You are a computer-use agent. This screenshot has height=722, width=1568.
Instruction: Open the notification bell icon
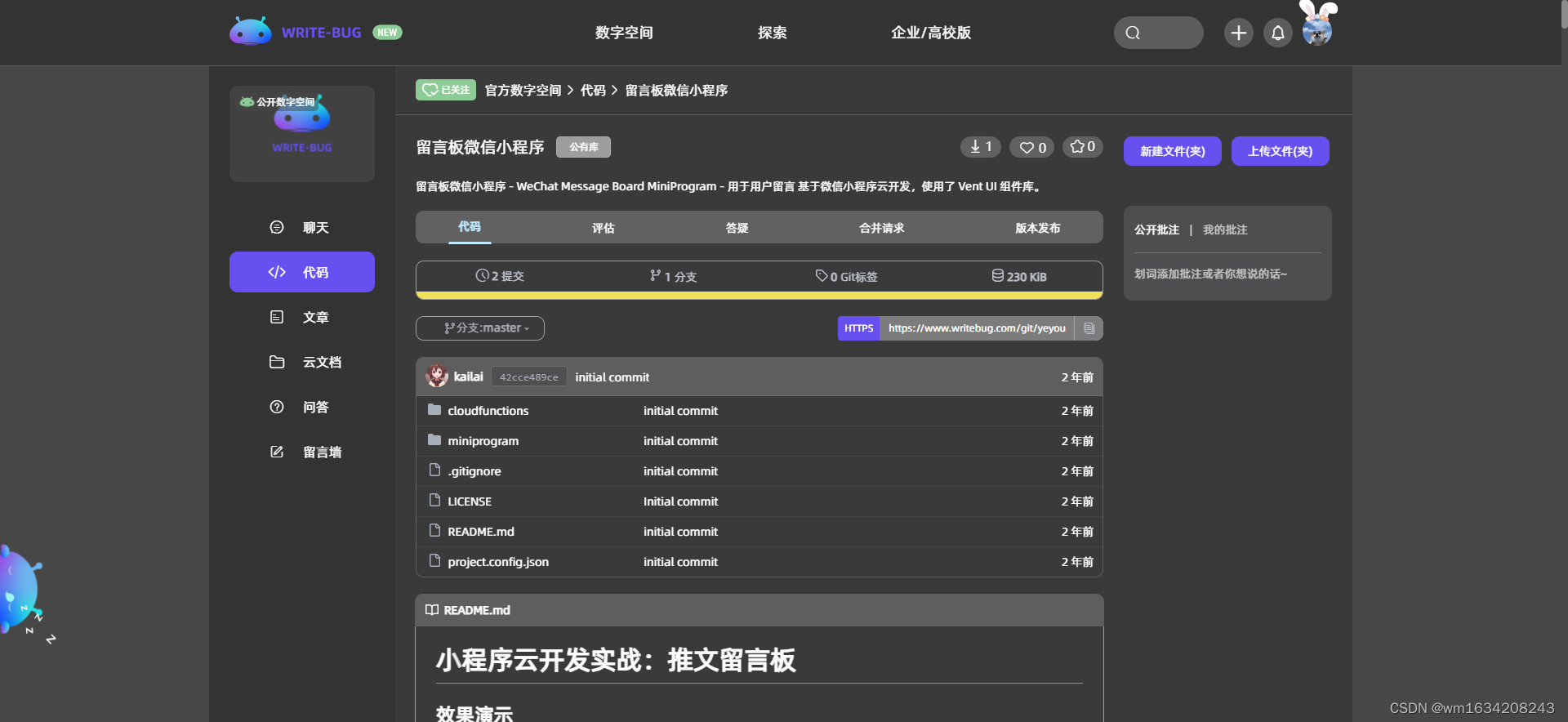click(x=1278, y=33)
